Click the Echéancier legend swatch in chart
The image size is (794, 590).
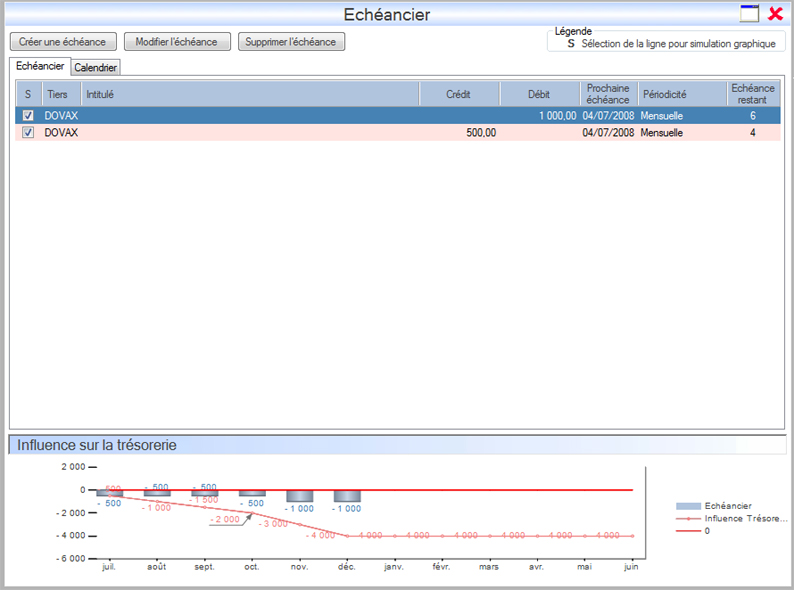click(x=688, y=506)
